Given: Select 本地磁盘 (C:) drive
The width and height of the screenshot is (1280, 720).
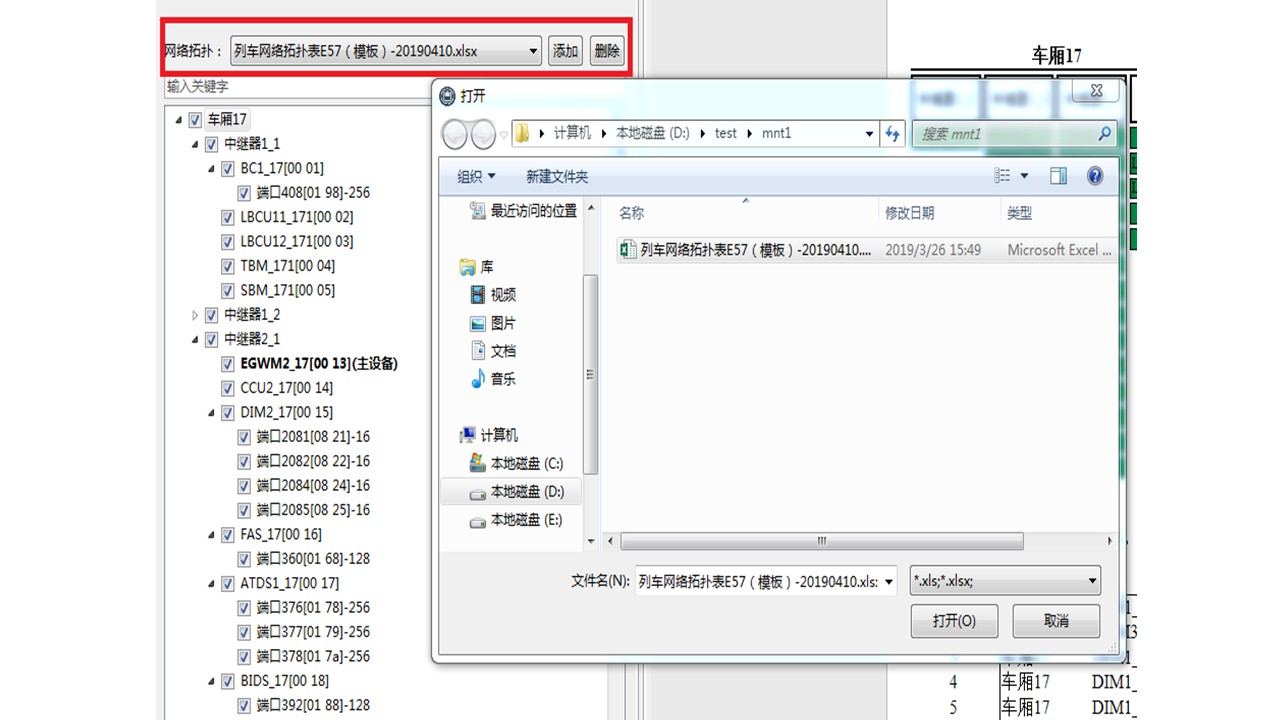Looking at the screenshot, I should 517,463.
